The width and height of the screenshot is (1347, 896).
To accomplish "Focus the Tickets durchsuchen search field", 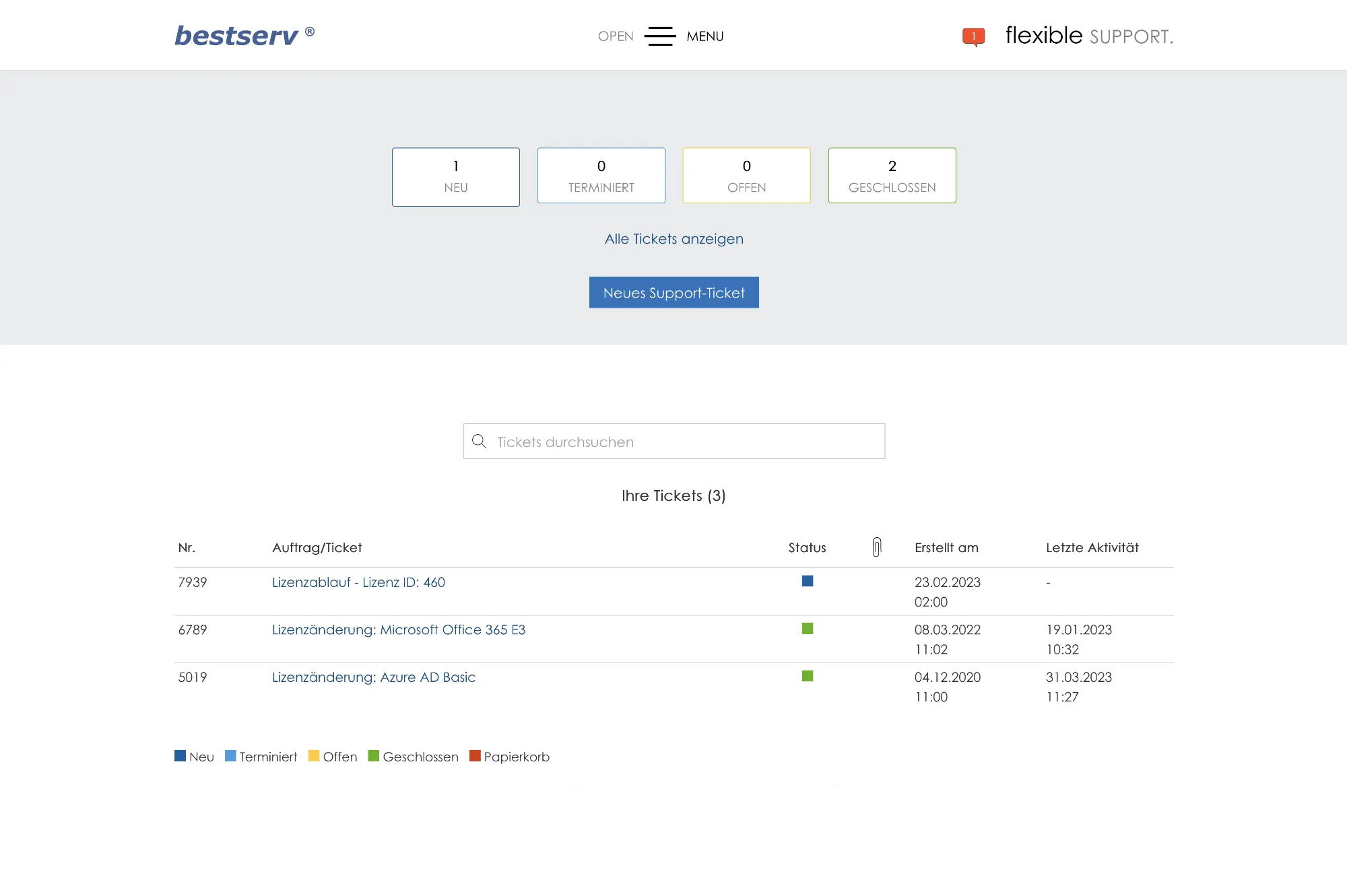I will (674, 442).
